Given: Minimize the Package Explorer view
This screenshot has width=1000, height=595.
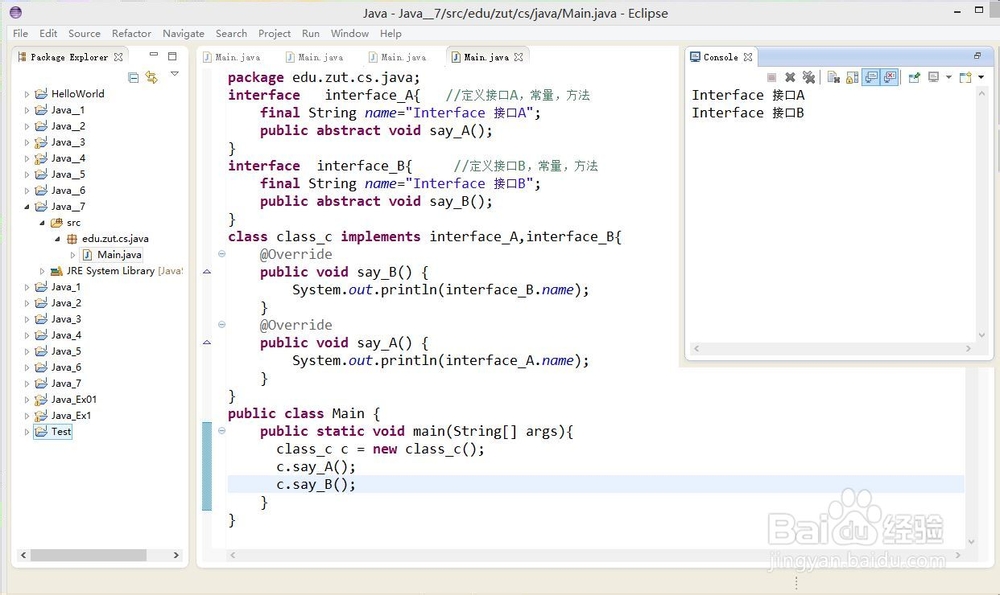Looking at the screenshot, I should (x=154, y=55).
